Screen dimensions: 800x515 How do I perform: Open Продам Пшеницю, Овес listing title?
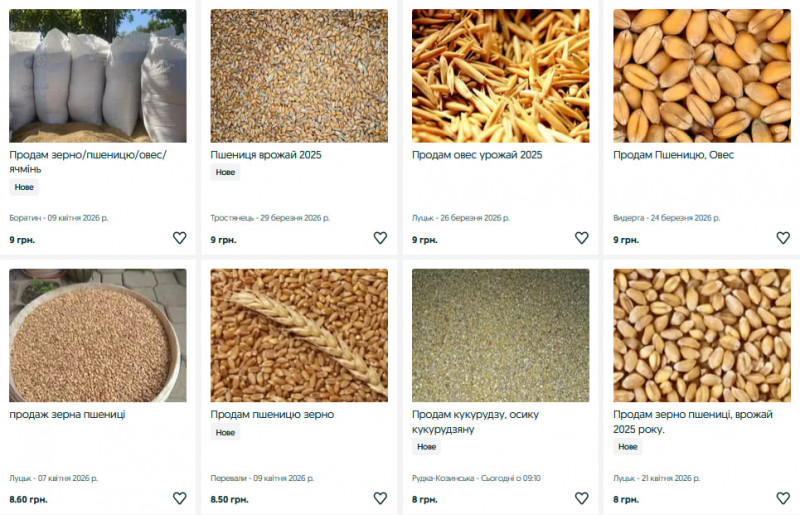pyautogui.click(x=673, y=155)
